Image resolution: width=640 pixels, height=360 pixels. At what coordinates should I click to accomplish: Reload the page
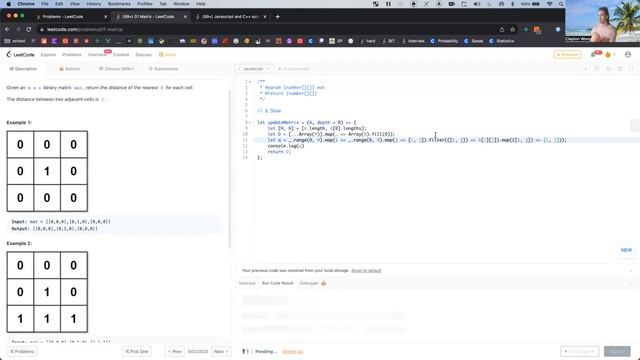click(x=29, y=29)
